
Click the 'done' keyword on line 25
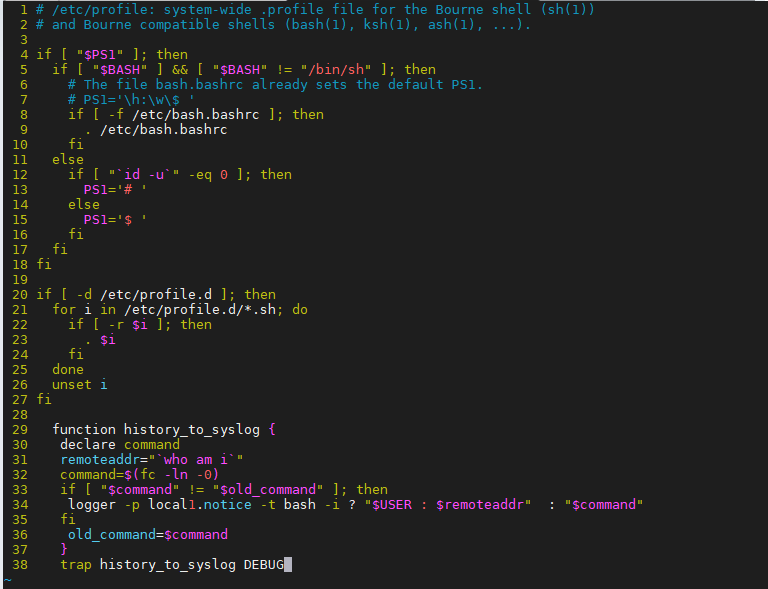(68, 370)
